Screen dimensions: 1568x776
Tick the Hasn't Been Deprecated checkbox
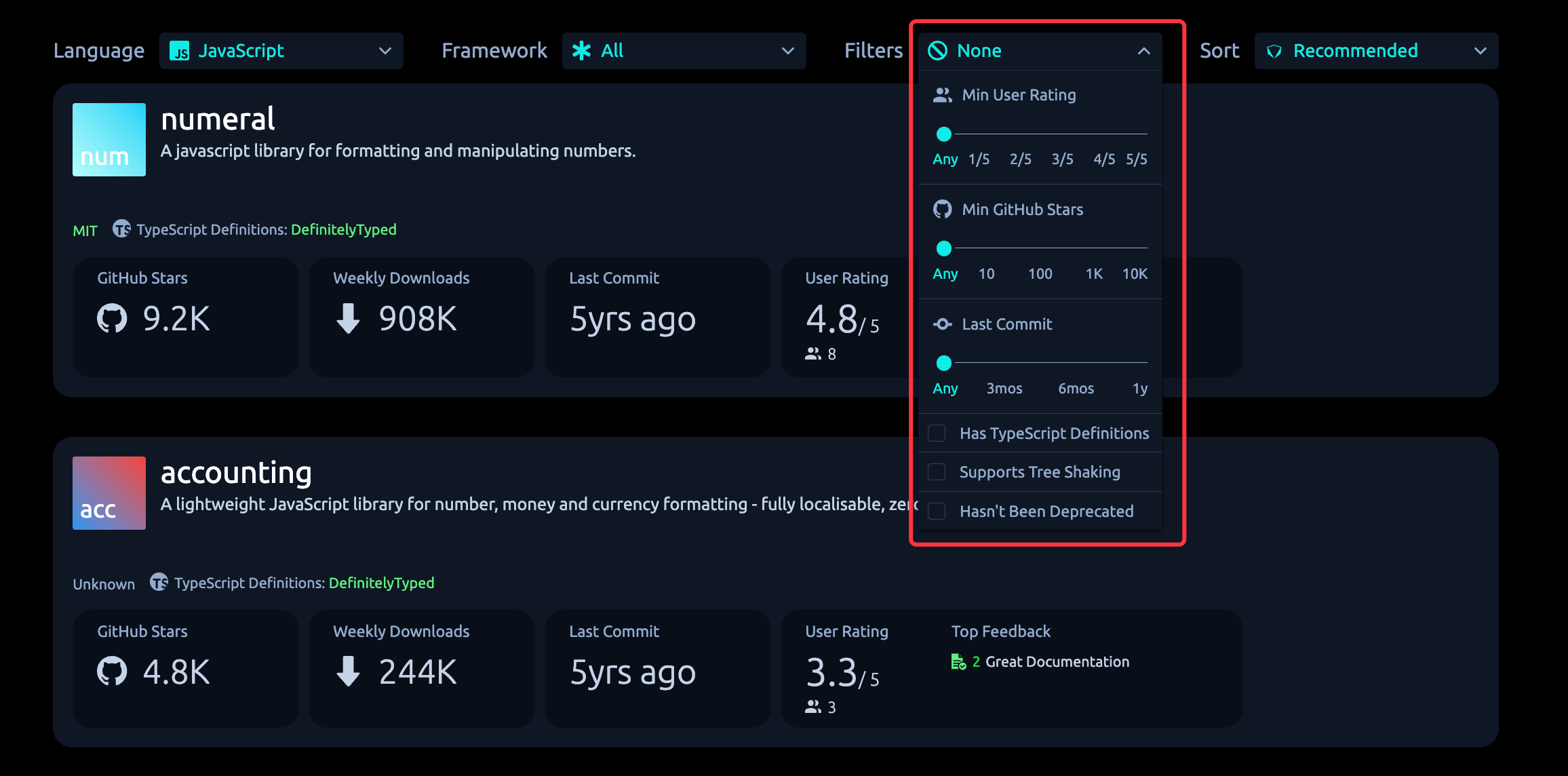click(937, 511)
